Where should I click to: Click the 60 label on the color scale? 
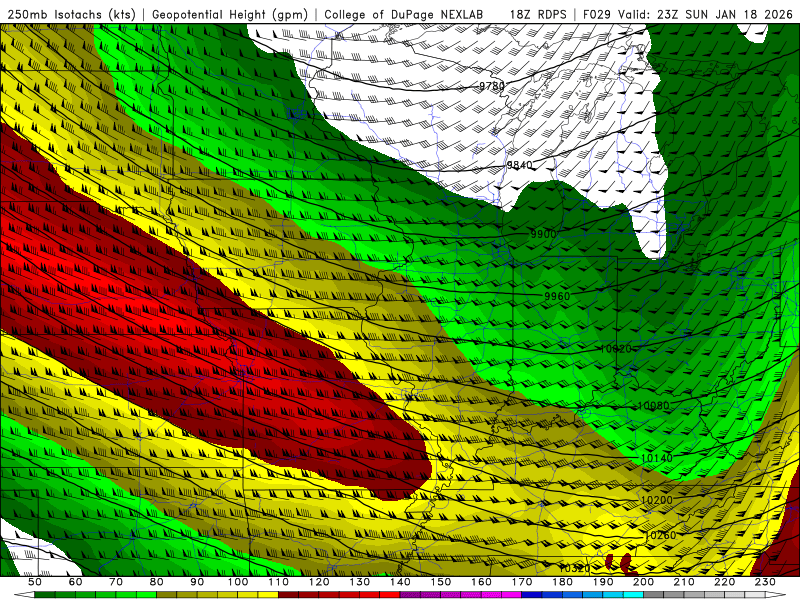(x=76, y=582)
